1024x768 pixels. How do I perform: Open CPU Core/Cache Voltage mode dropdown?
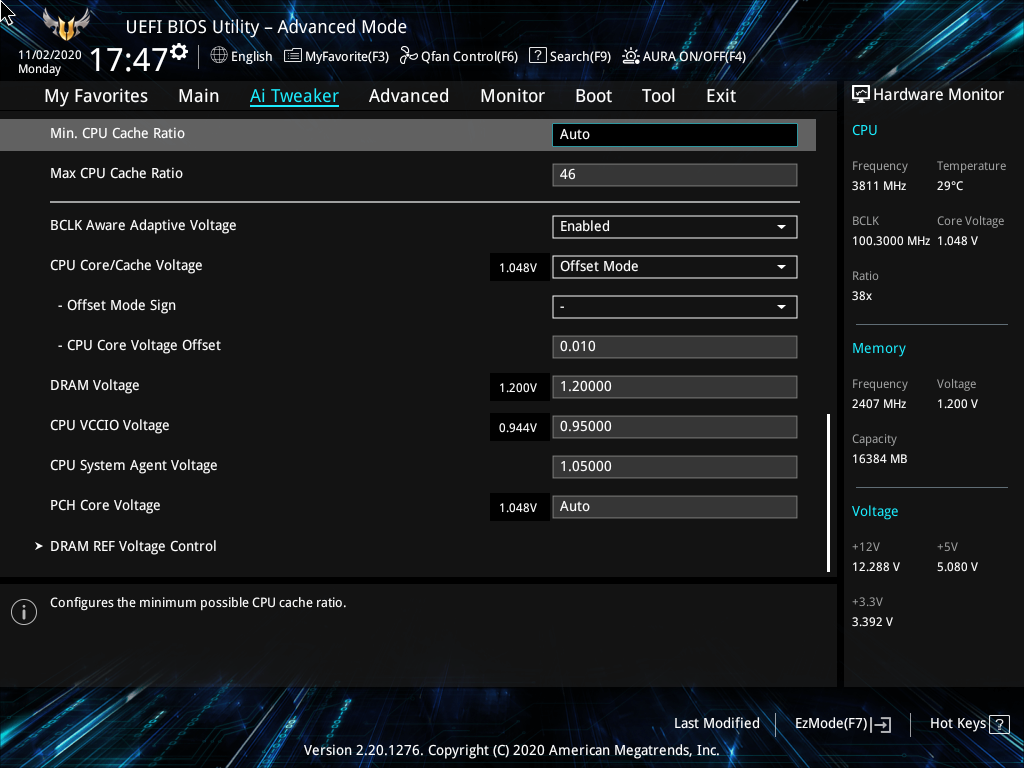point(675,266)
